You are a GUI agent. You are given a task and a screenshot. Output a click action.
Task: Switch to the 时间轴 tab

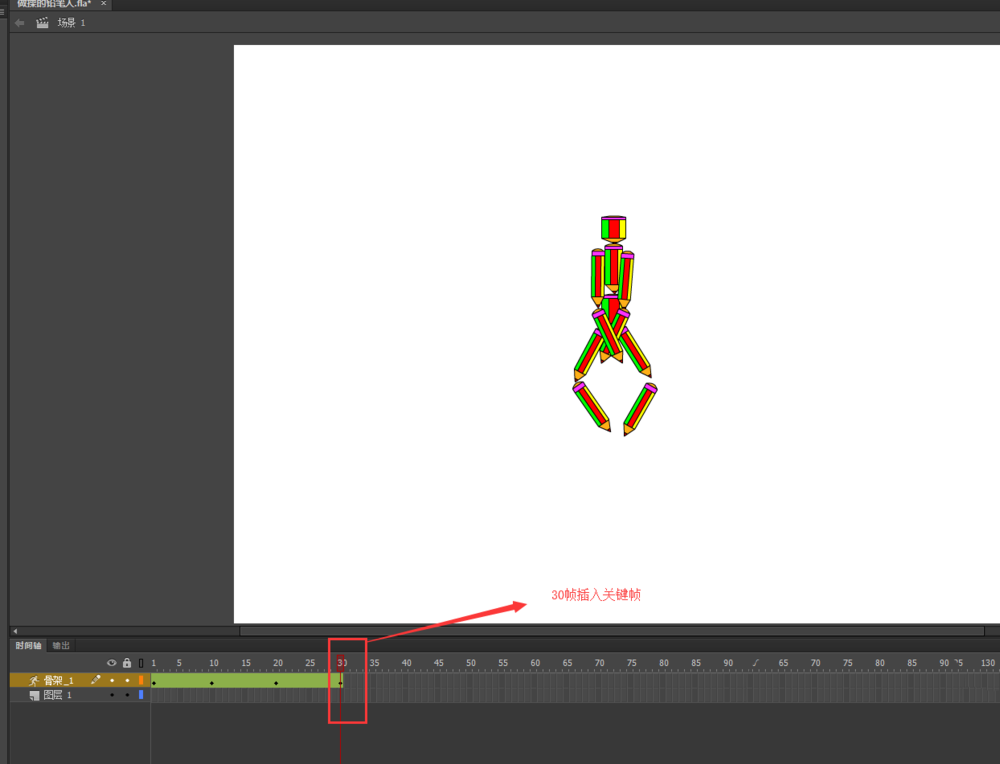pos(29,645)
